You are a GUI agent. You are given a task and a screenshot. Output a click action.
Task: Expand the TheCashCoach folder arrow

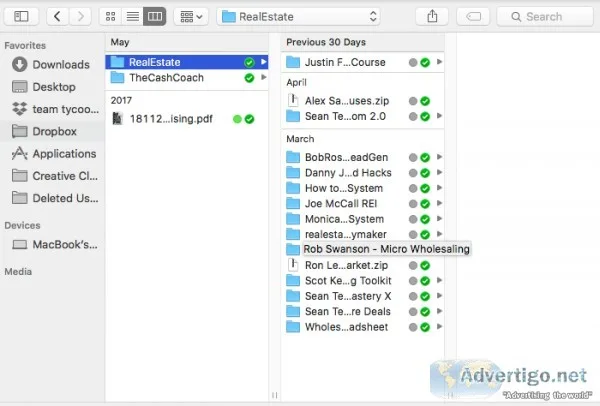click(264, 77)
